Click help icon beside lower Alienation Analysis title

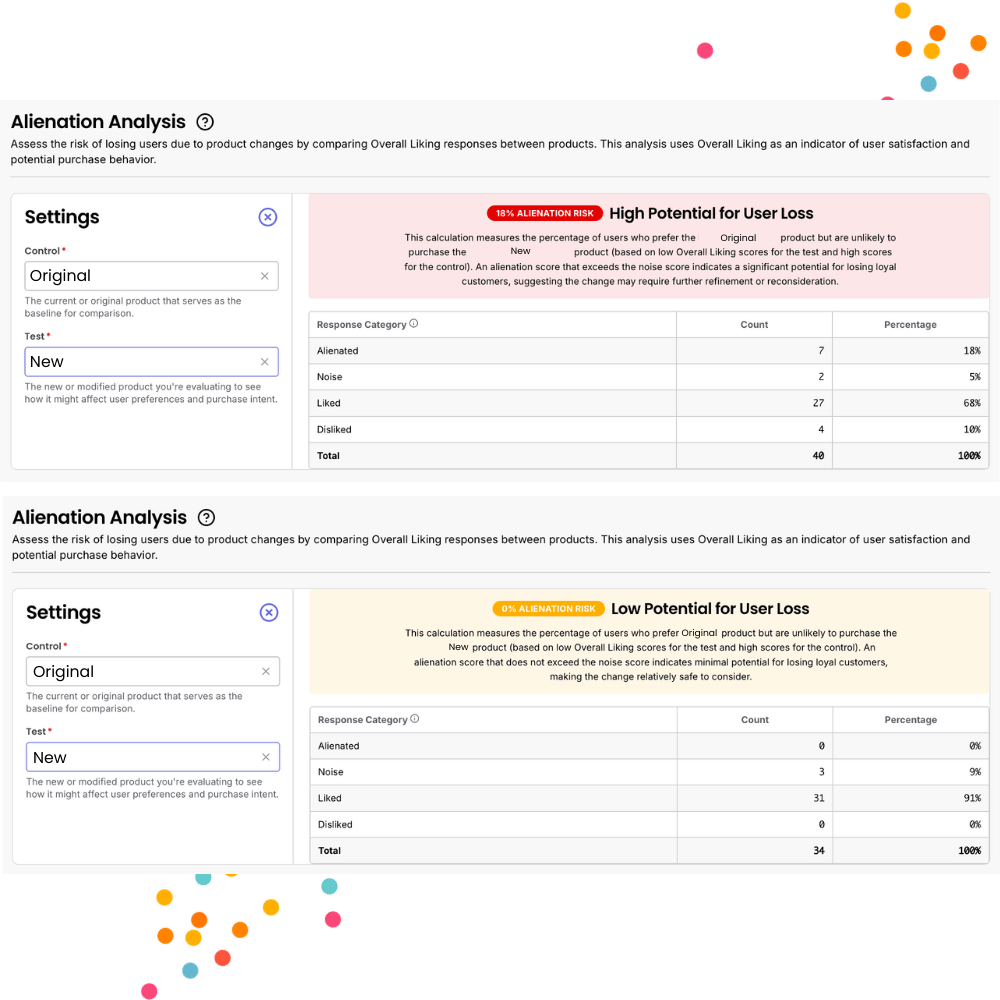[x=206, y=517]
